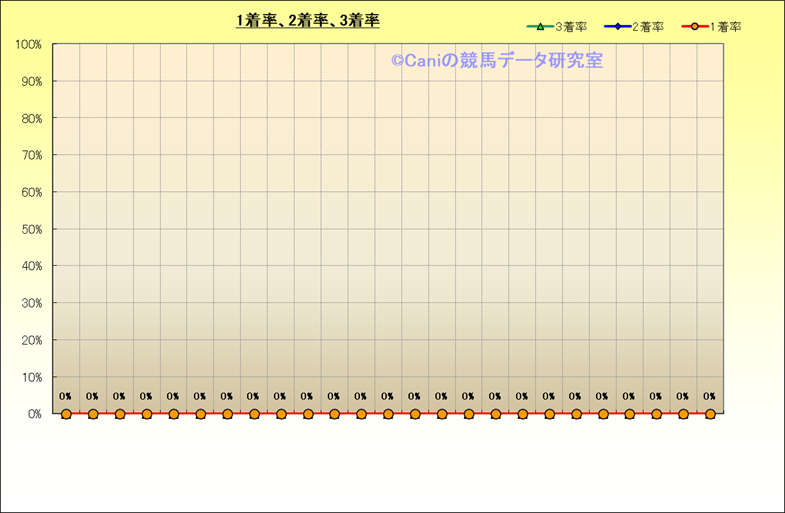Click the 50% vertical axis label
The height and width of the screenshot is (513, 785).
(30, 230)
